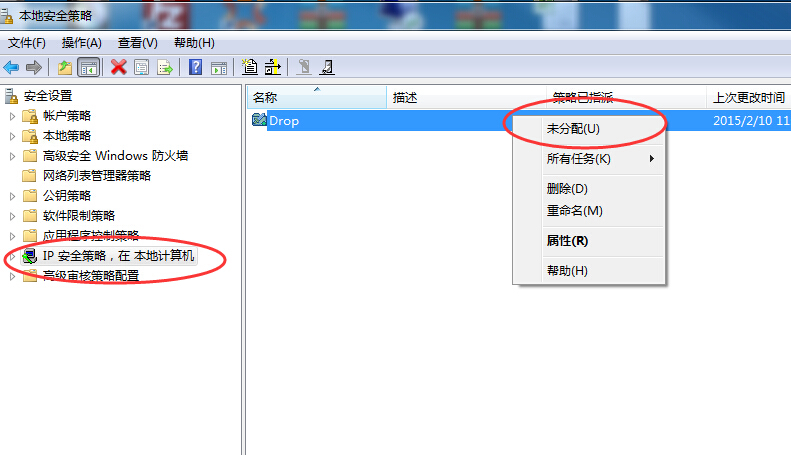Click the 上次更改时间 column header
Viewport: 791px width, 455px height.
(749, 97)
